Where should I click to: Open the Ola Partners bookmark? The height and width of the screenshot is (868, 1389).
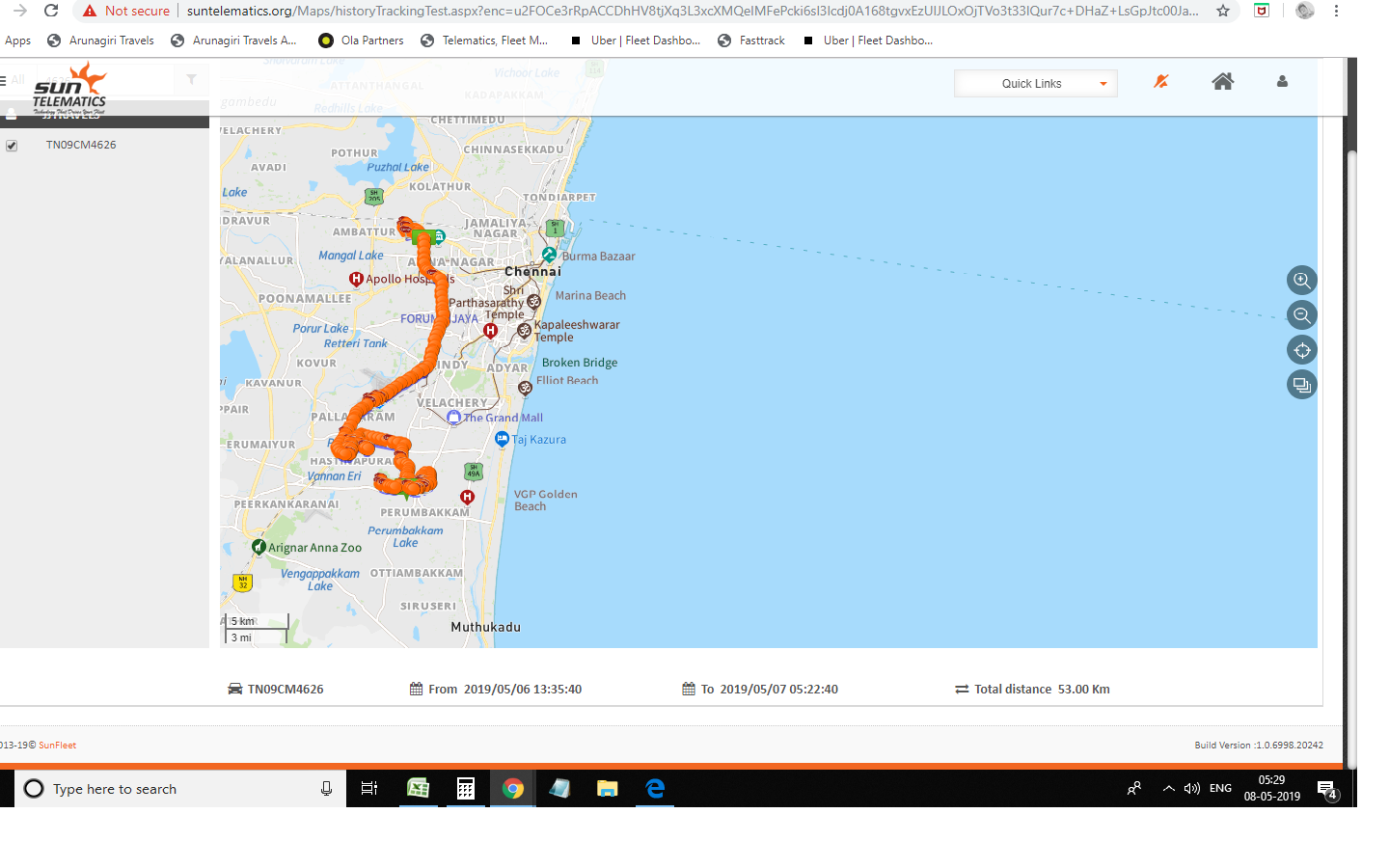[361, 41]
